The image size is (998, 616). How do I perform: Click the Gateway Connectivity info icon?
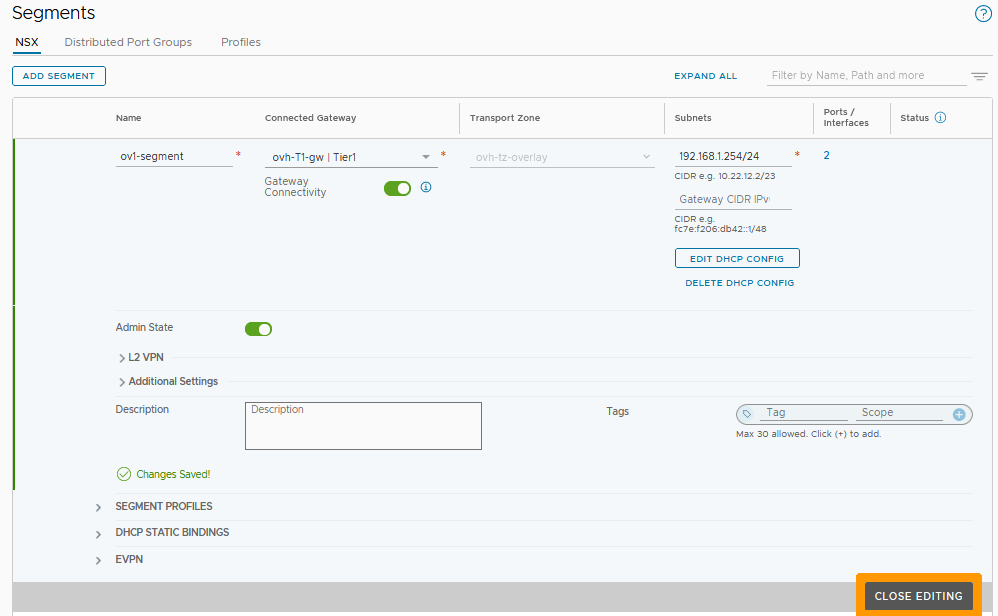point(426,188)
